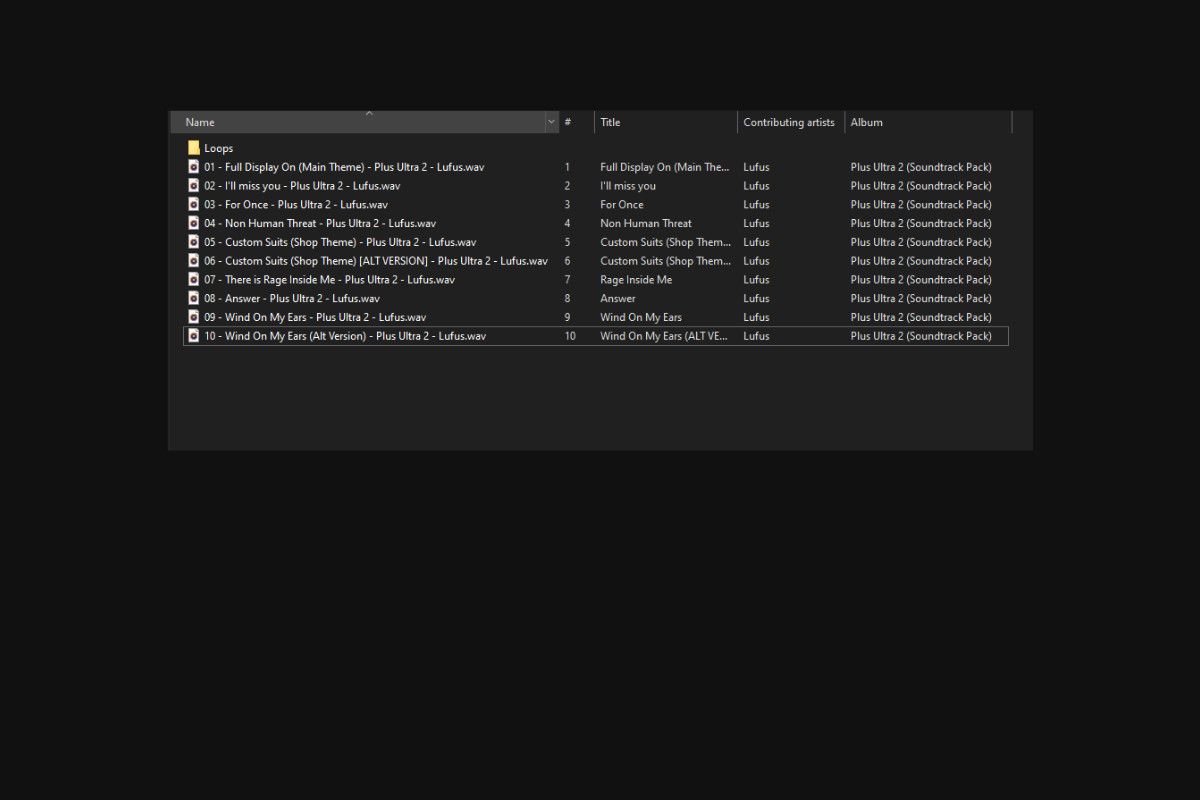Click the file icon for track 05 Custom Suits
Image resolution: width=1200 pixels, height=800 pixels.
click(x=194, y=242)
